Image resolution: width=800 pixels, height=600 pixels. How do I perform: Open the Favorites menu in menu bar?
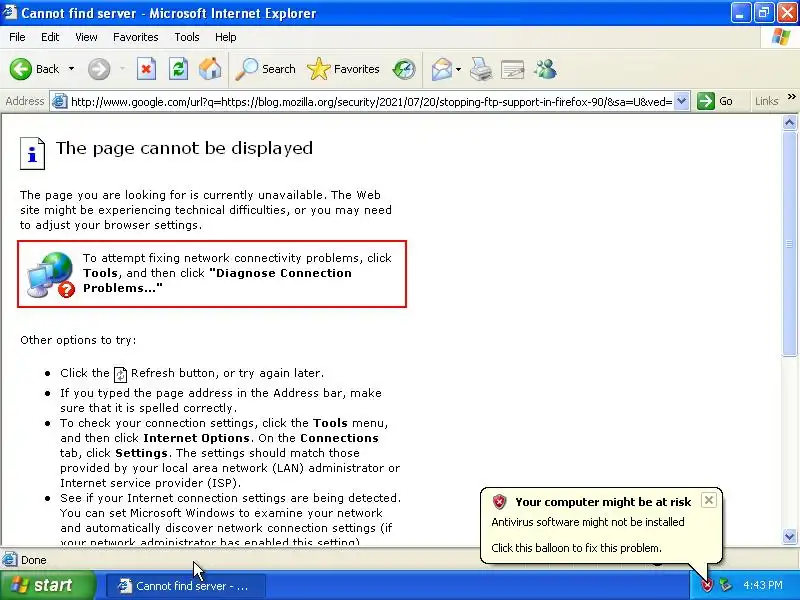coord(136,37)
